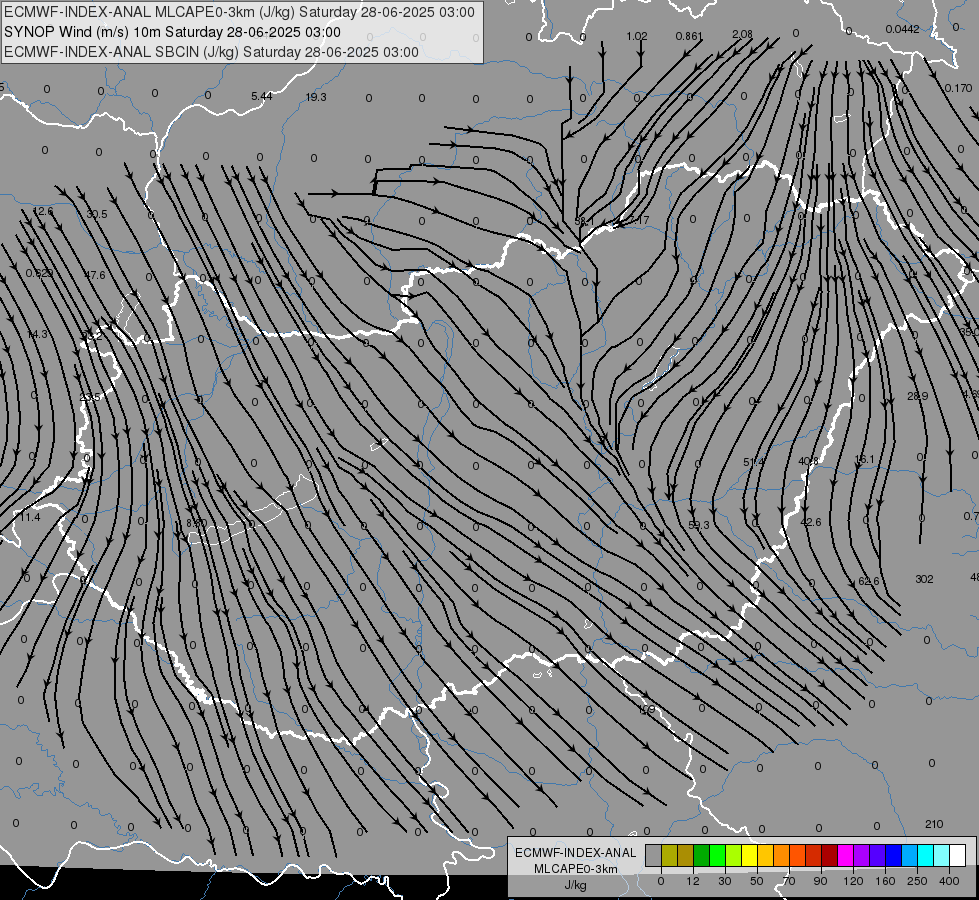
Task: Click the map value 30.5
Action: pyautogui.click(x=97, y=214)
